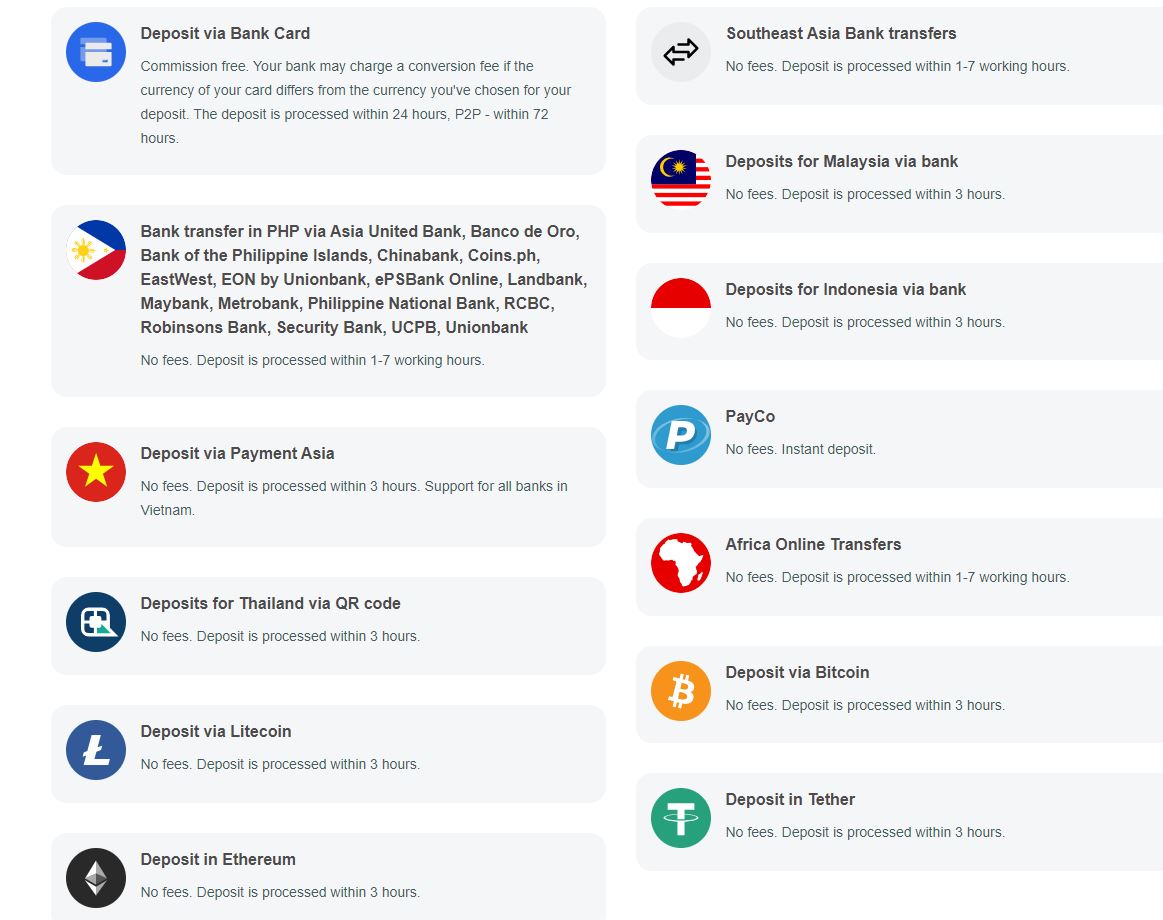This screenshot has width=1163, height=920.
Task: Select Deposit via Bitcoin title
Action: coord(797,672)
